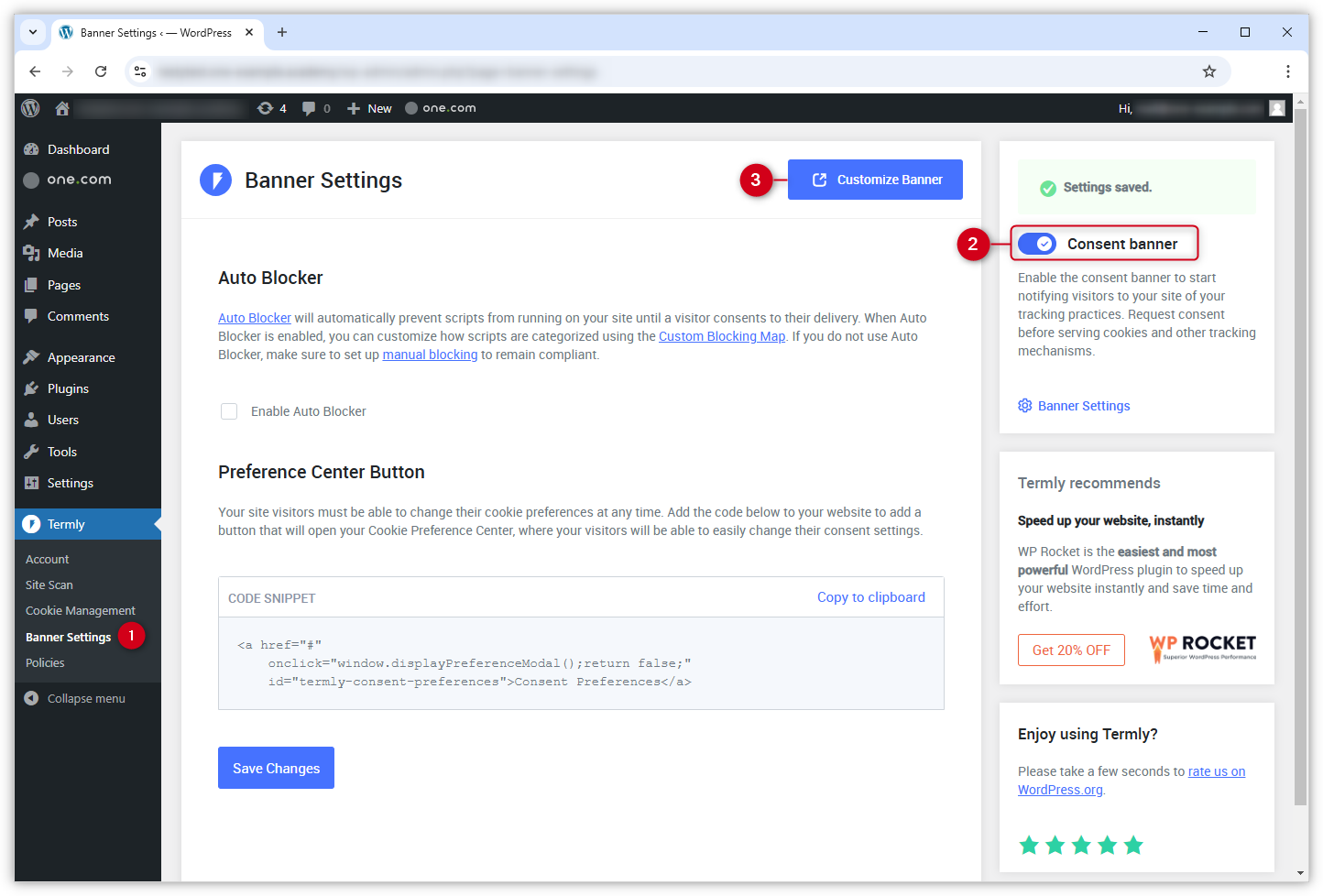Bookmark the page with the star icon
Image resolution: width=1323 pixels, height=896 pixels.
(1209, 71)
